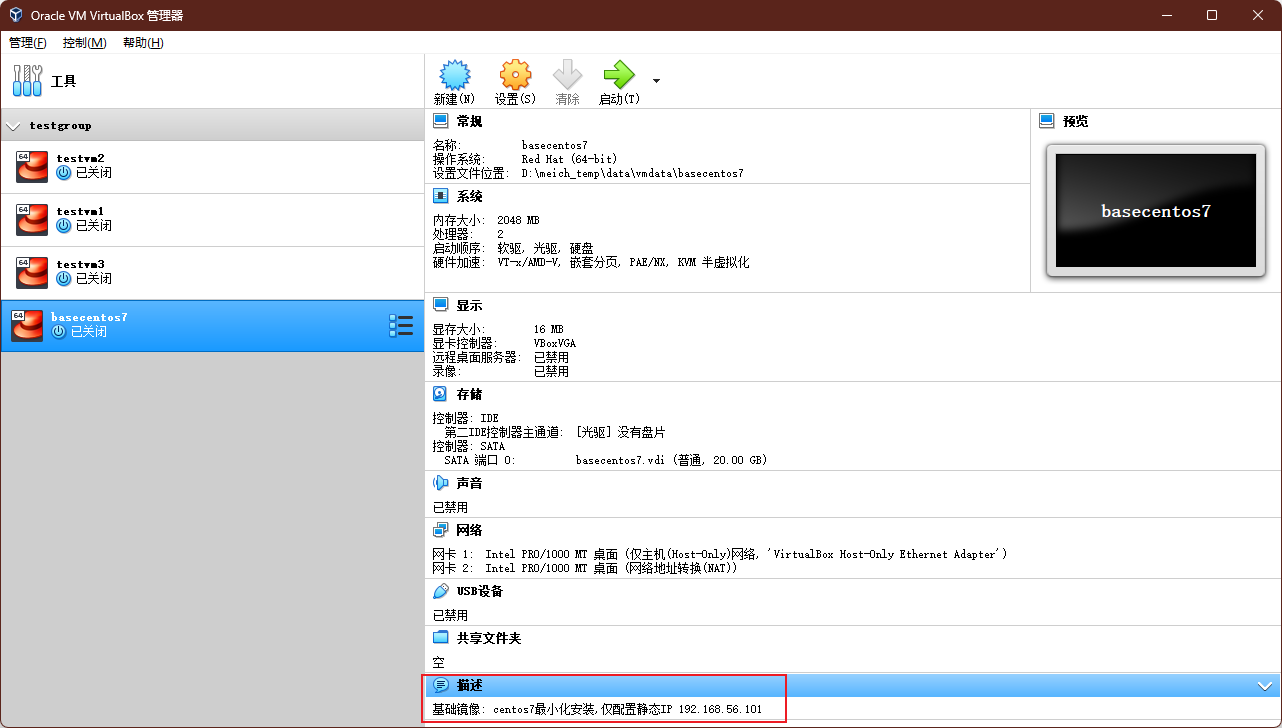Open the 网络 section header link

(x=469, y=530)
